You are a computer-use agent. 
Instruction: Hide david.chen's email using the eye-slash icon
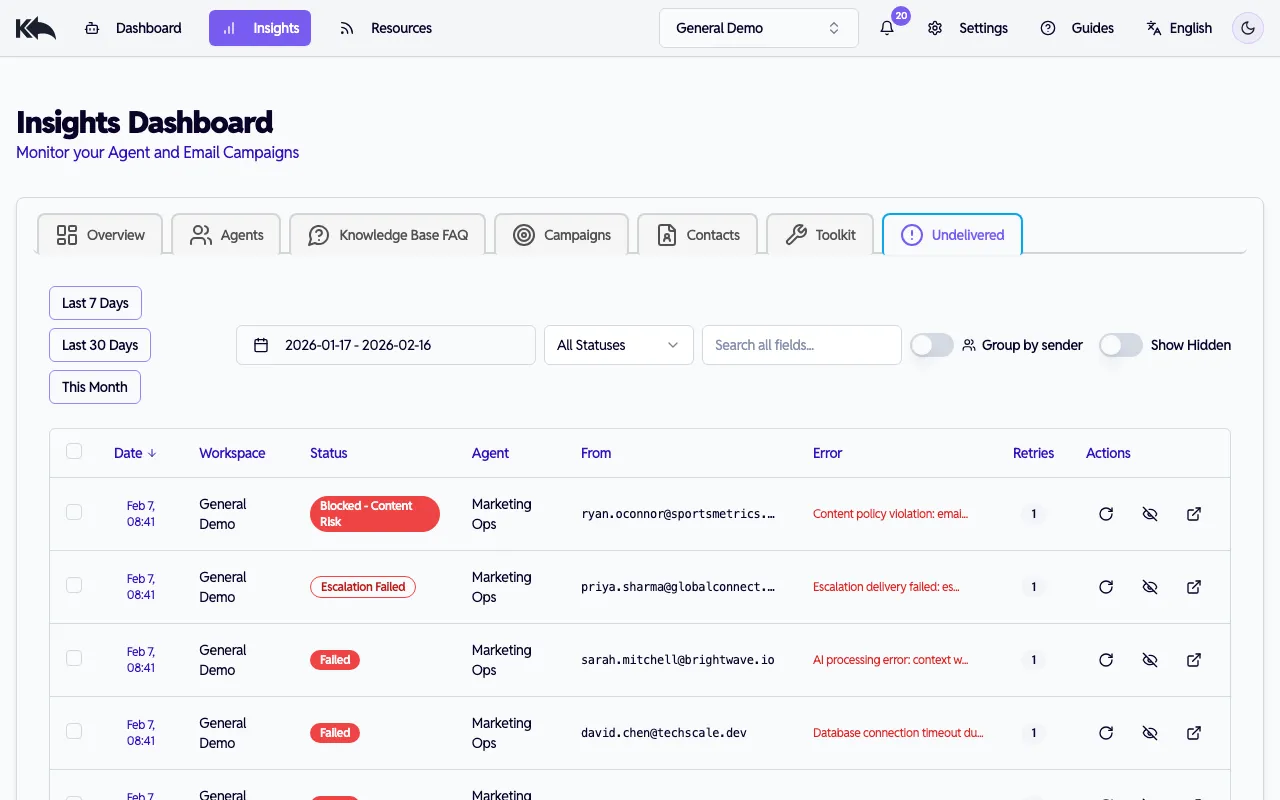pos(1150,732)
